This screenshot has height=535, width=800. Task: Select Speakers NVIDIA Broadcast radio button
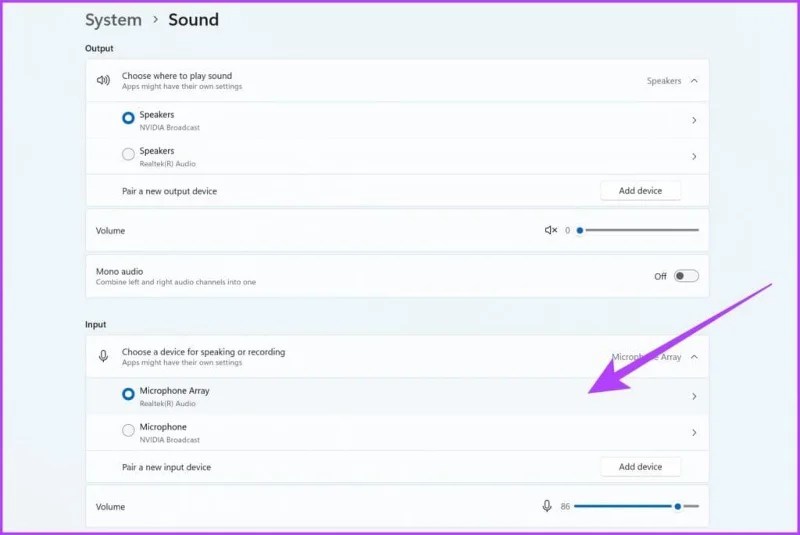128,118
